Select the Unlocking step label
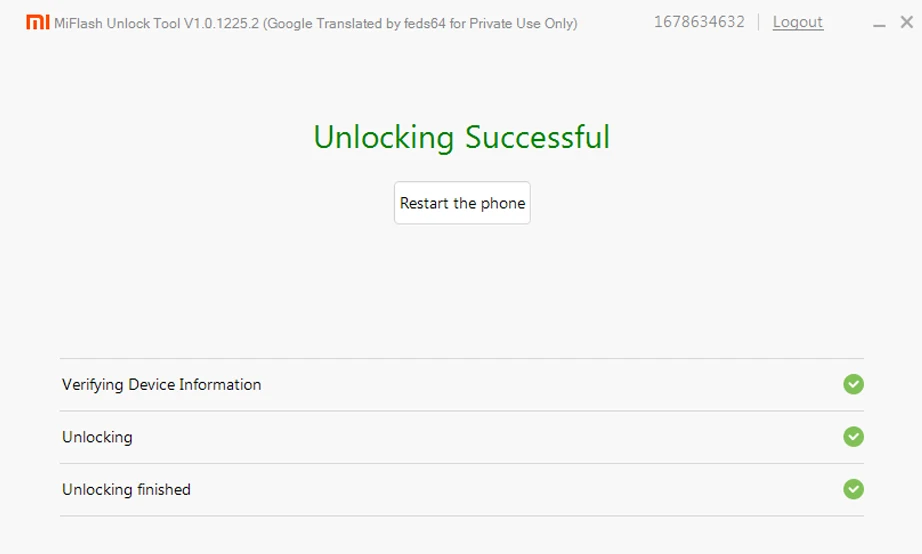 [x=97, y=437]
